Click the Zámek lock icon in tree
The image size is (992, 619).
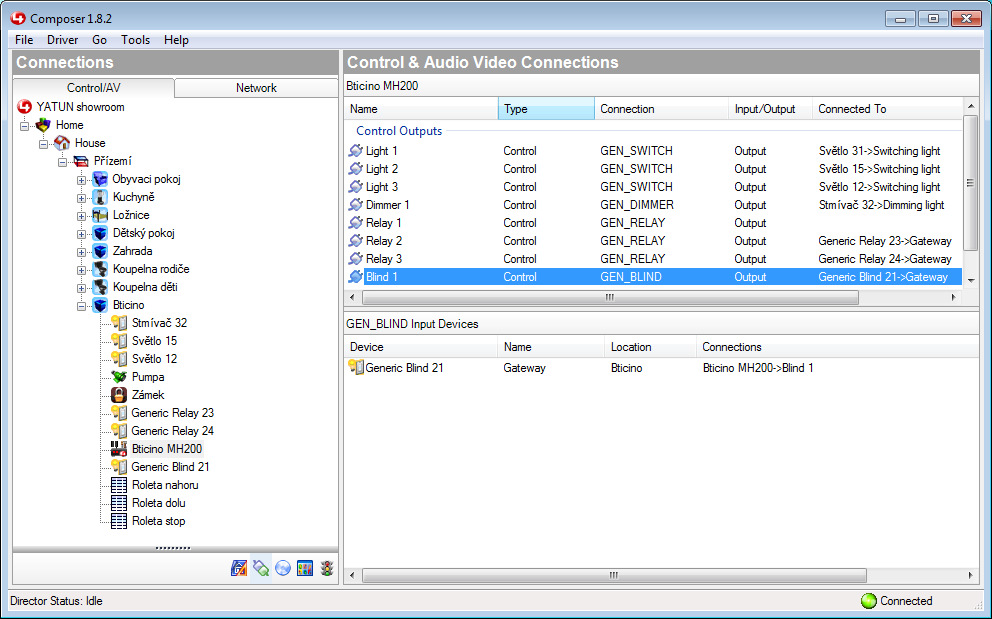coord(118,395)
